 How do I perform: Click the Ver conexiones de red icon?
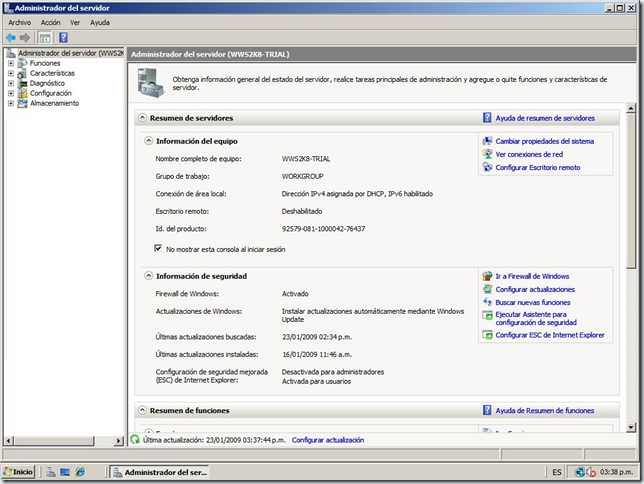coord(487,154)
